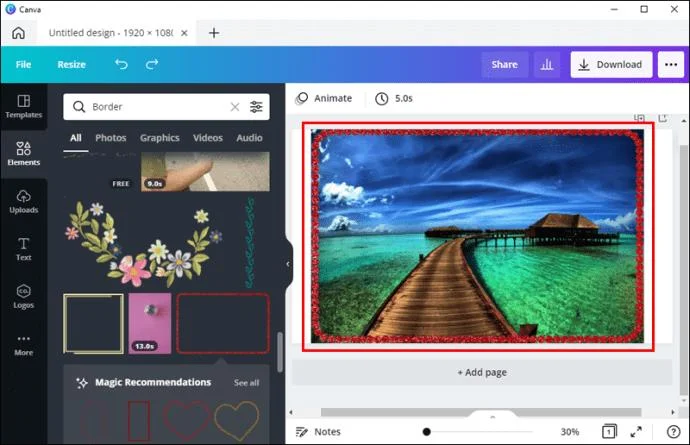Open search filter options icon

click(x=257, y=107)
